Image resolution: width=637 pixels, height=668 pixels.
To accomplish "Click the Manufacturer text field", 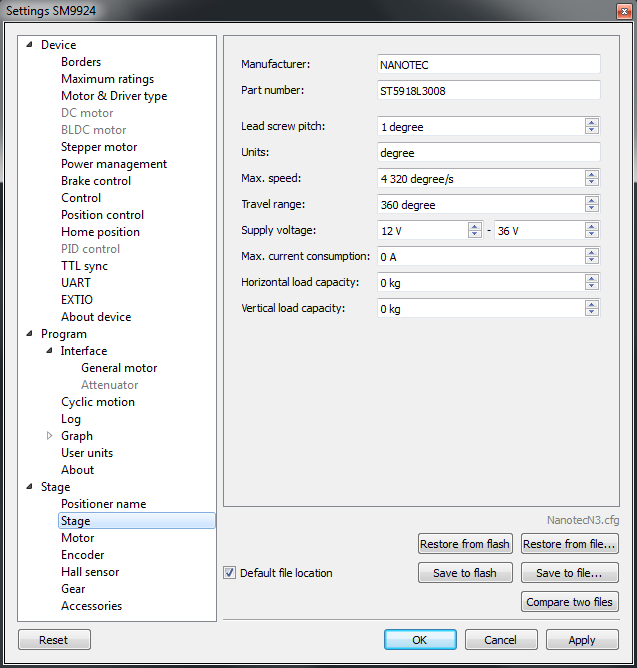I will [x=488, y=64].
